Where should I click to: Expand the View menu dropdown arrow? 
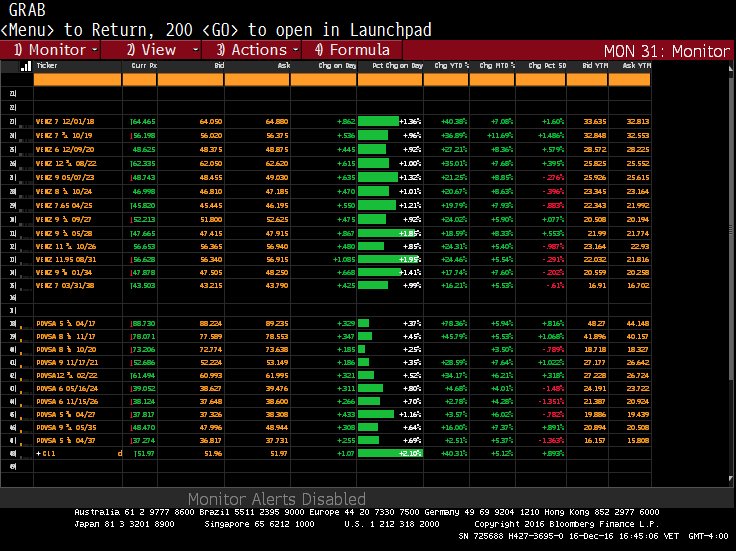click(195, 49)
